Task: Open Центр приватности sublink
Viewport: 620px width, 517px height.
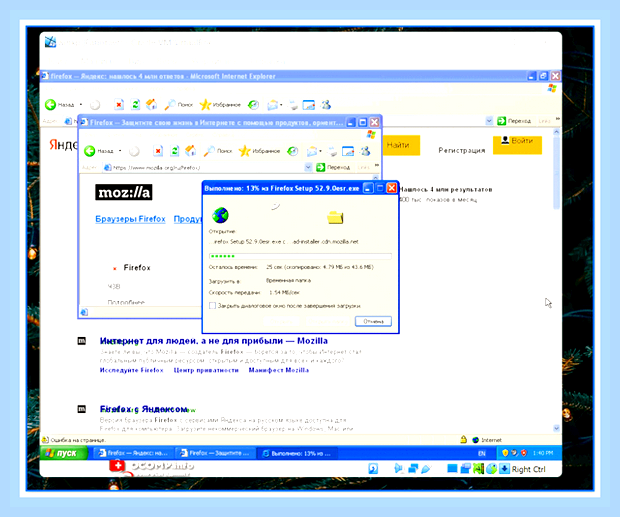Action: tap(206, 370)
